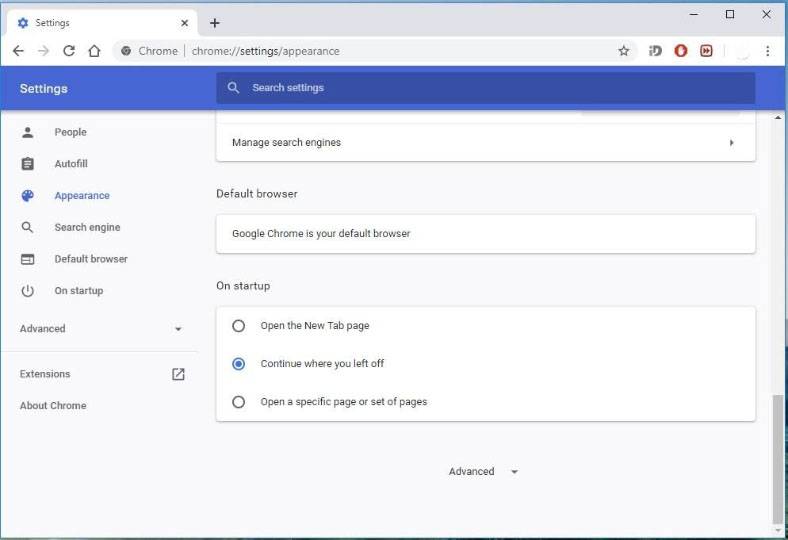Go to Appearance section
This screenshot has height=540, width=788.
pyautogui.click(x=82, y=195)
